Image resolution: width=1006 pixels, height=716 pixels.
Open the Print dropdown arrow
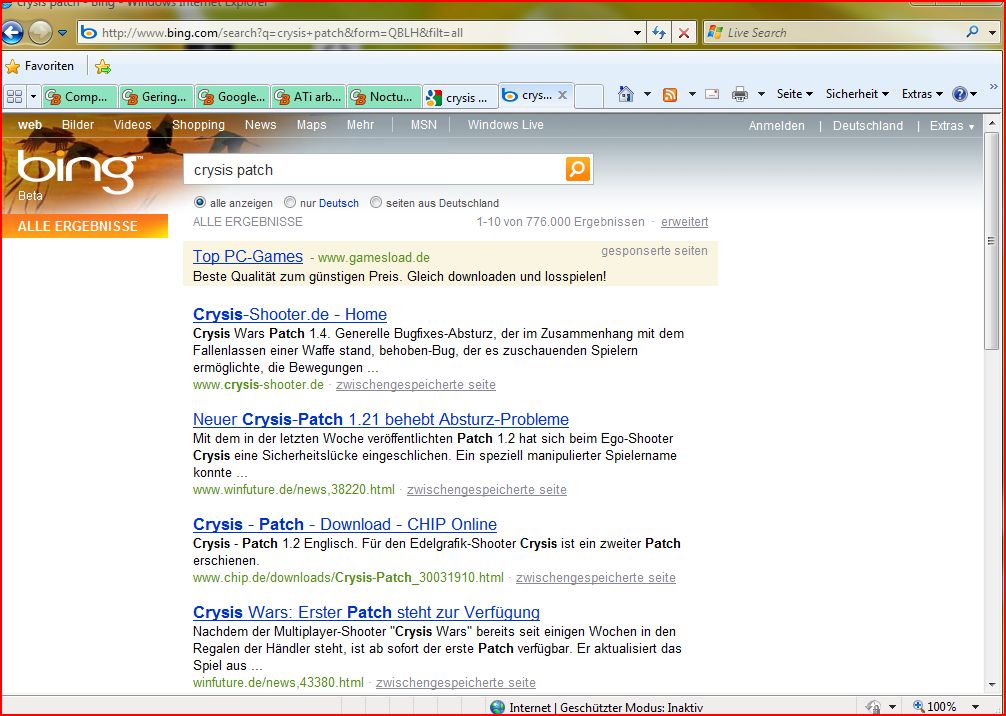[x=761, y=94]
